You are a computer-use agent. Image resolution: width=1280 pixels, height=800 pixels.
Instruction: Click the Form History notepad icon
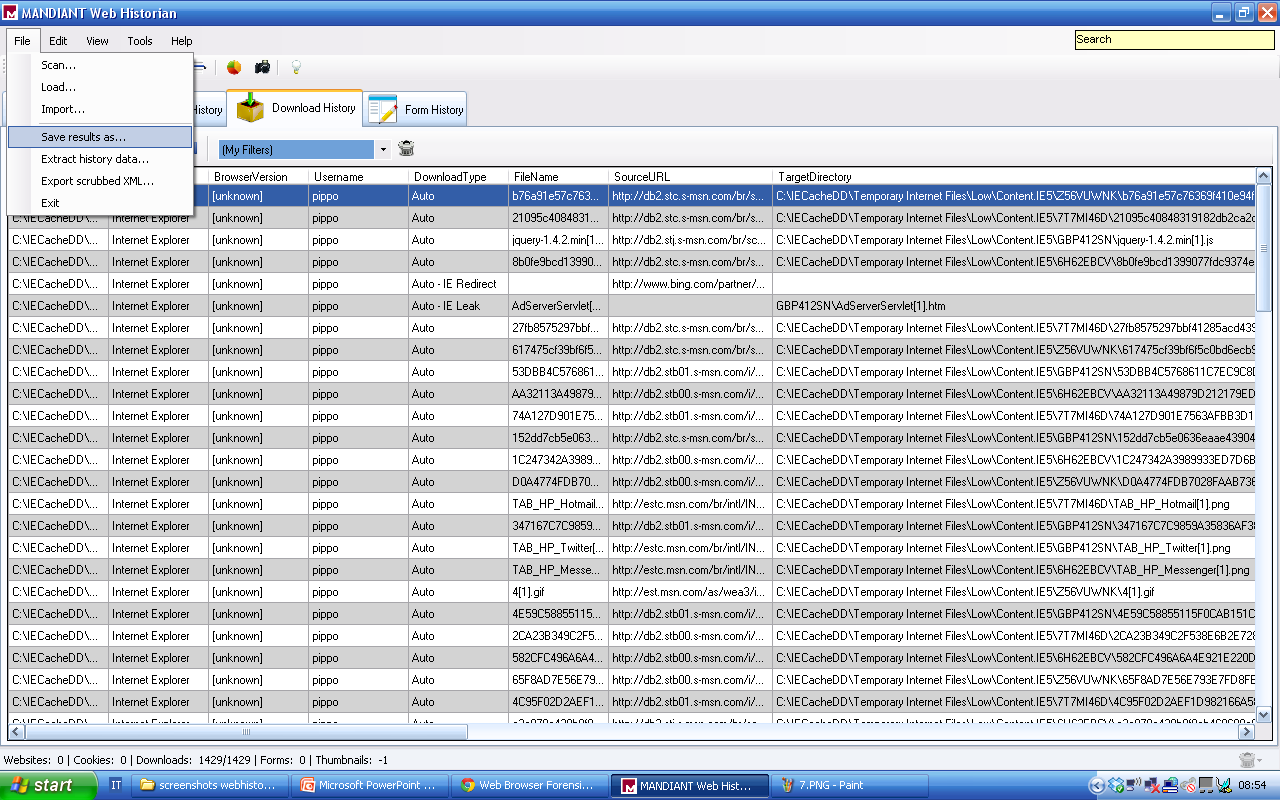(382, 110)
